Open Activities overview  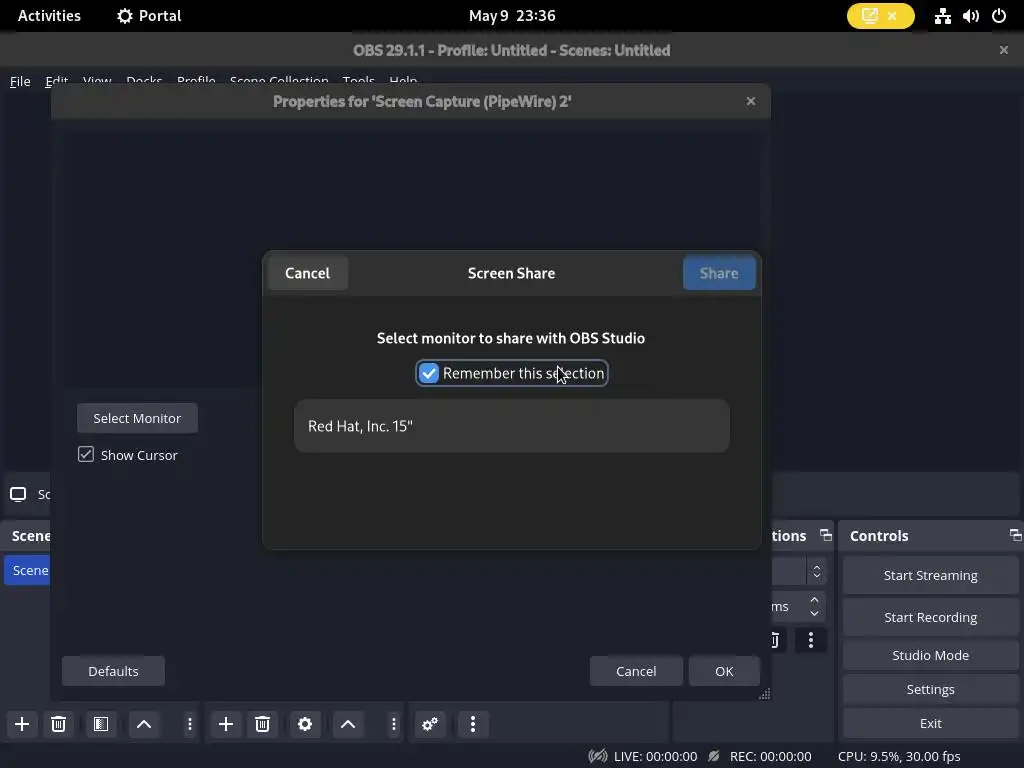tap(50, 16)
